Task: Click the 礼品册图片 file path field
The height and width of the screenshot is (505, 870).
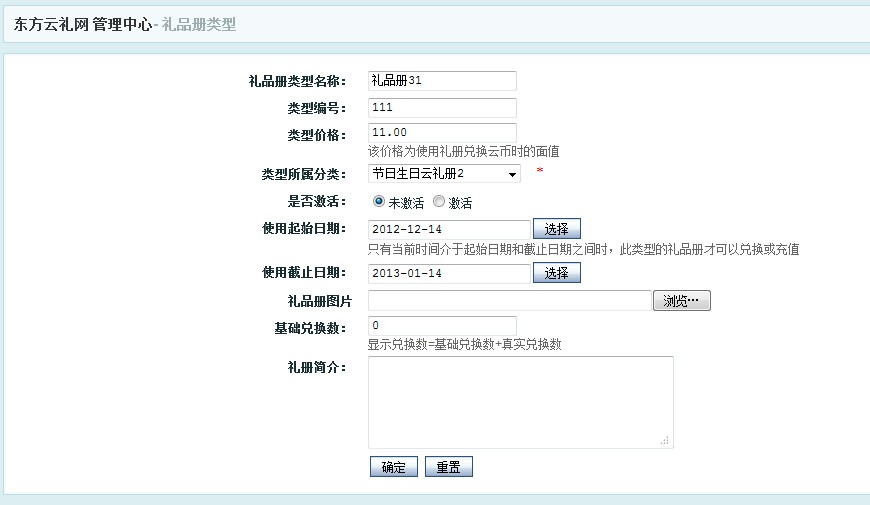Action: pyautogui.click(x=509, y=301)
